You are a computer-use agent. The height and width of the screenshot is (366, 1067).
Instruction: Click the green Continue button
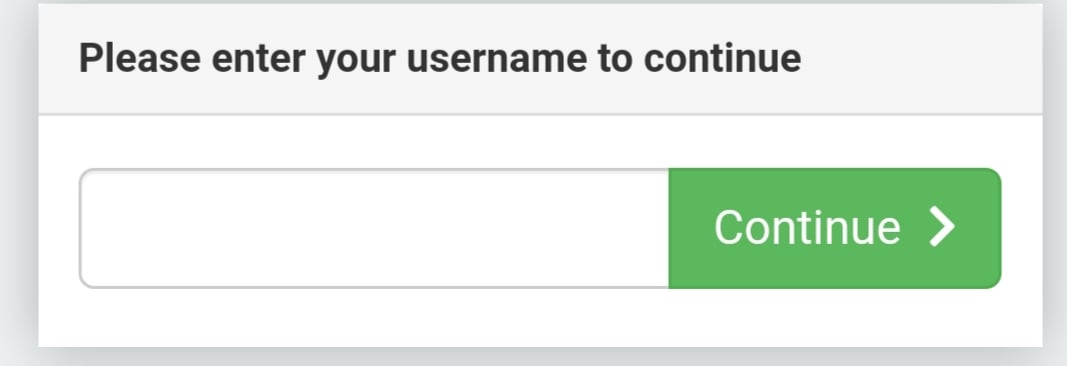(835, 228)
